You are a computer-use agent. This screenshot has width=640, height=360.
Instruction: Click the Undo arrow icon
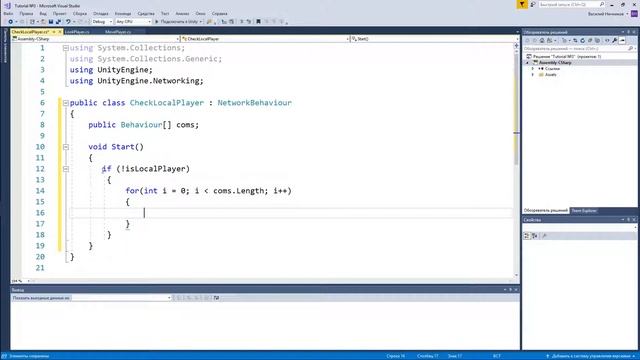[68, 22]
